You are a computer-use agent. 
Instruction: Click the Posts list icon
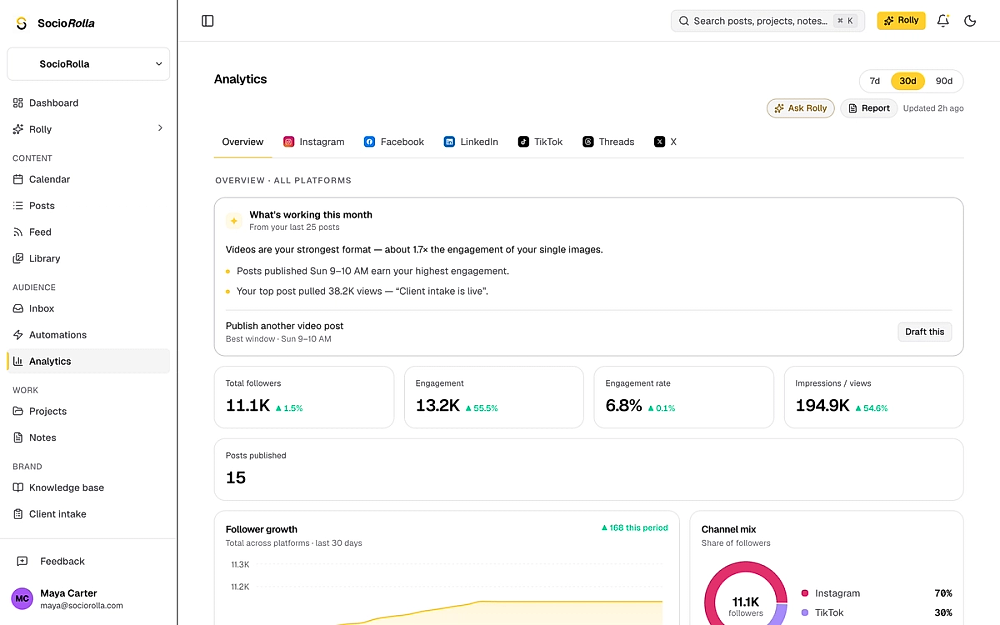click(18, 205)
